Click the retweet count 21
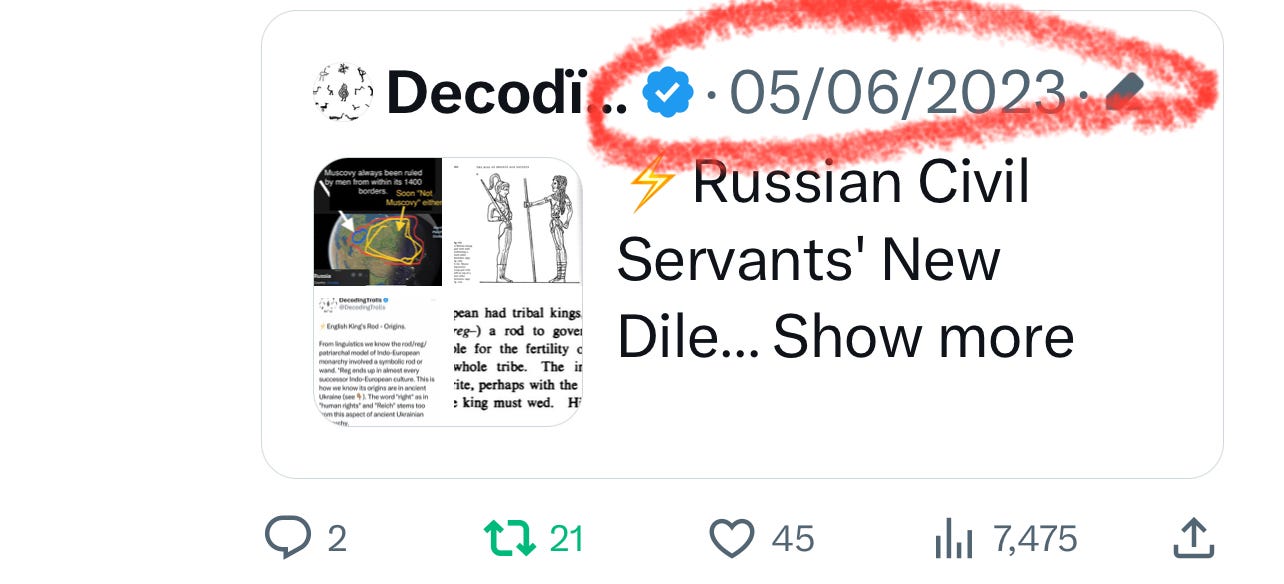 coord(566,540)
